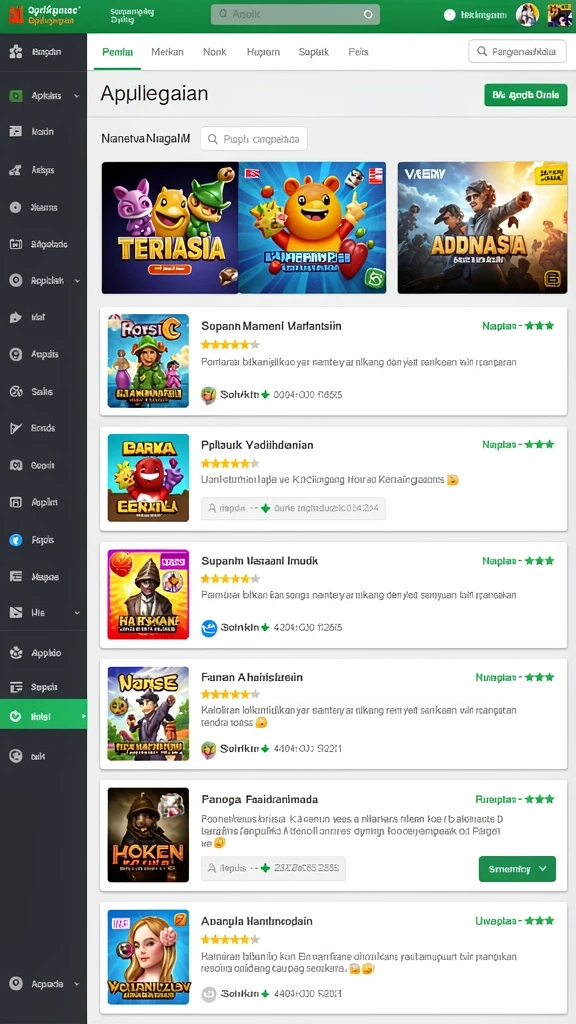The width and height of the screenshot is (576, 1024).
Task: Switch to the Suplak tab
Action: (x=313, y=52)
